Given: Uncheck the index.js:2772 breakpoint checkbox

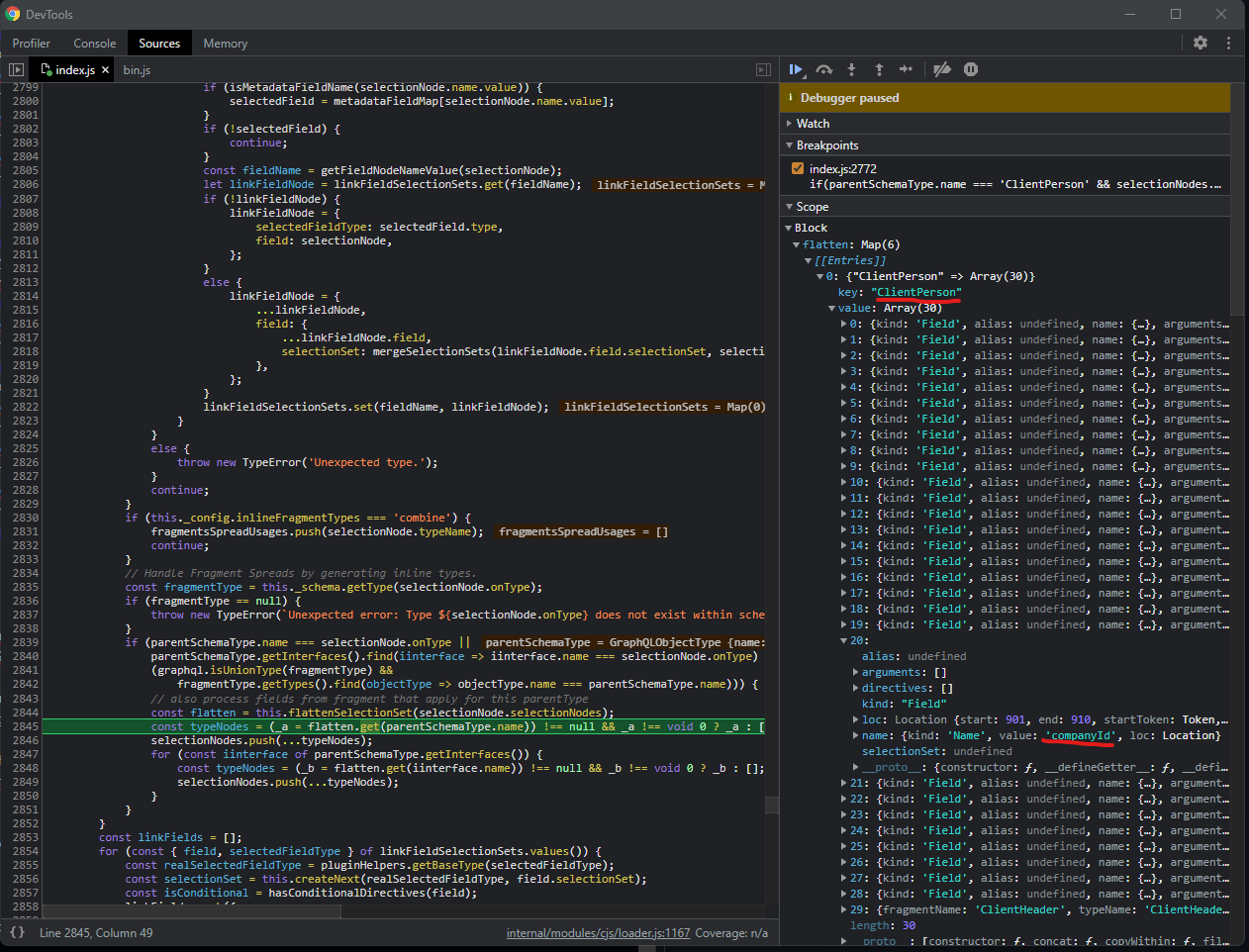Looking at the screenshot, I should 798,169.
